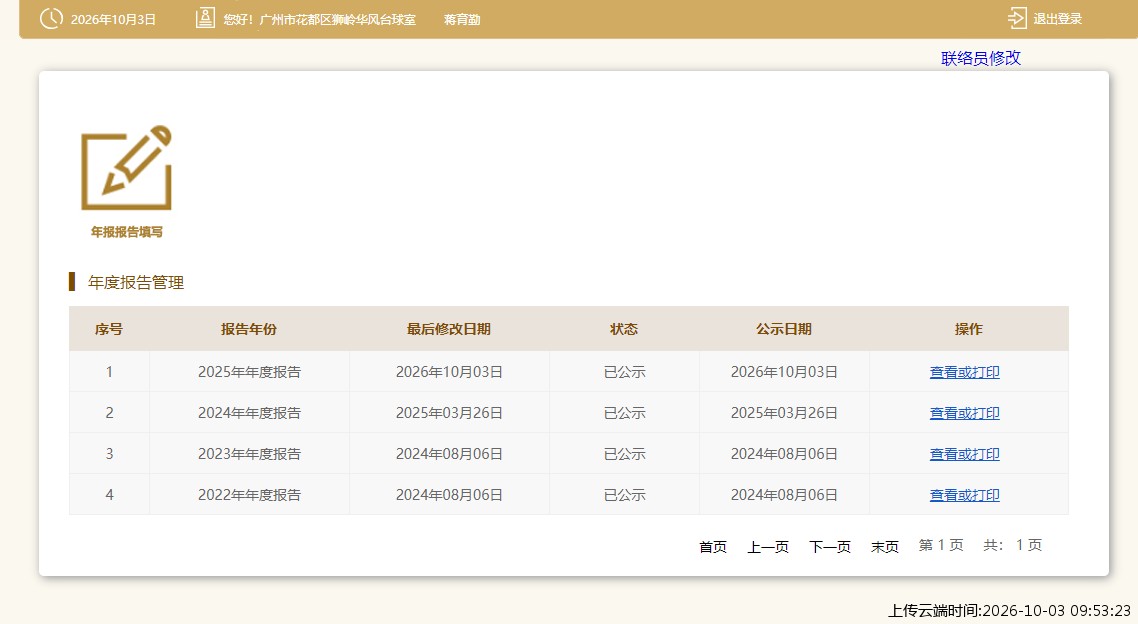Select the row cell 2025年年度报告
Screen dimensions: 1138x624
[249, 372]
